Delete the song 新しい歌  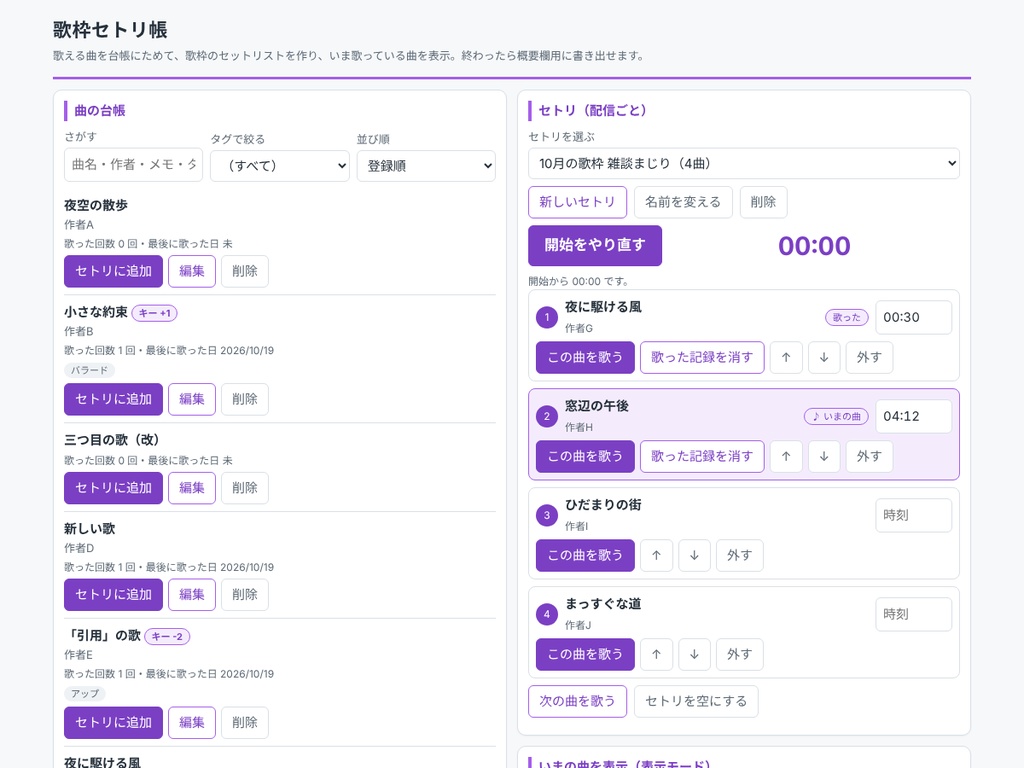click(245, 594)
